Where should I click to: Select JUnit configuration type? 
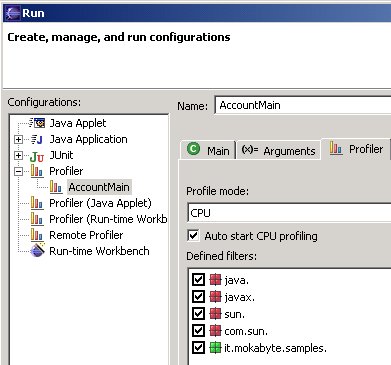coord(61,155)
